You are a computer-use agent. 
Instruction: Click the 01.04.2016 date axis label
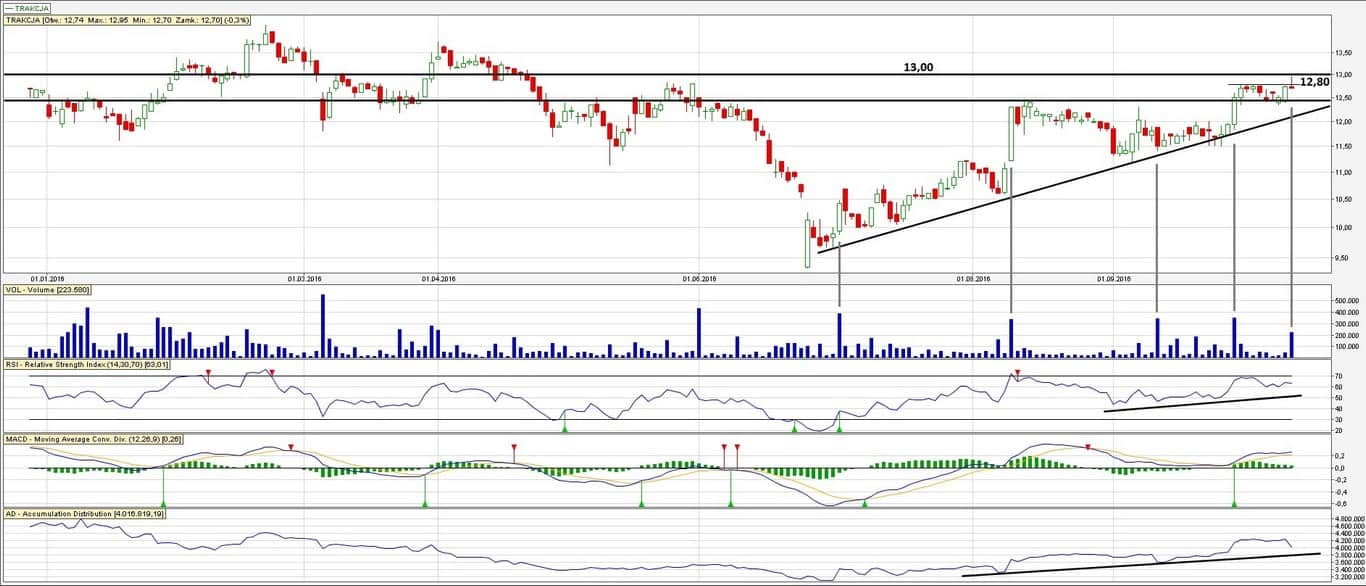coord(438,278)
